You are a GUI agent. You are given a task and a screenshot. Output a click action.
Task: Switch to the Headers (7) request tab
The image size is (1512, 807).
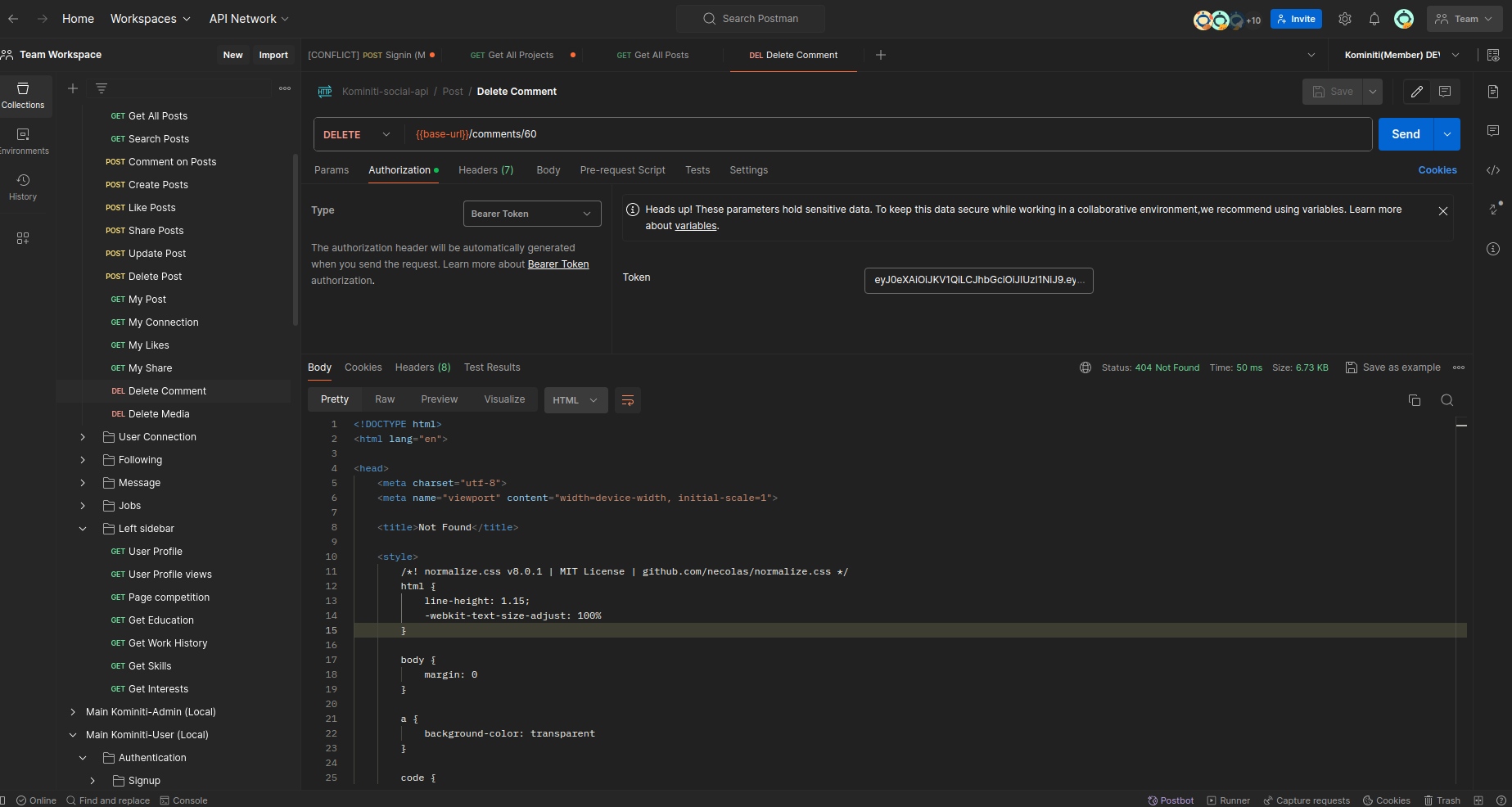coord(485,170)
